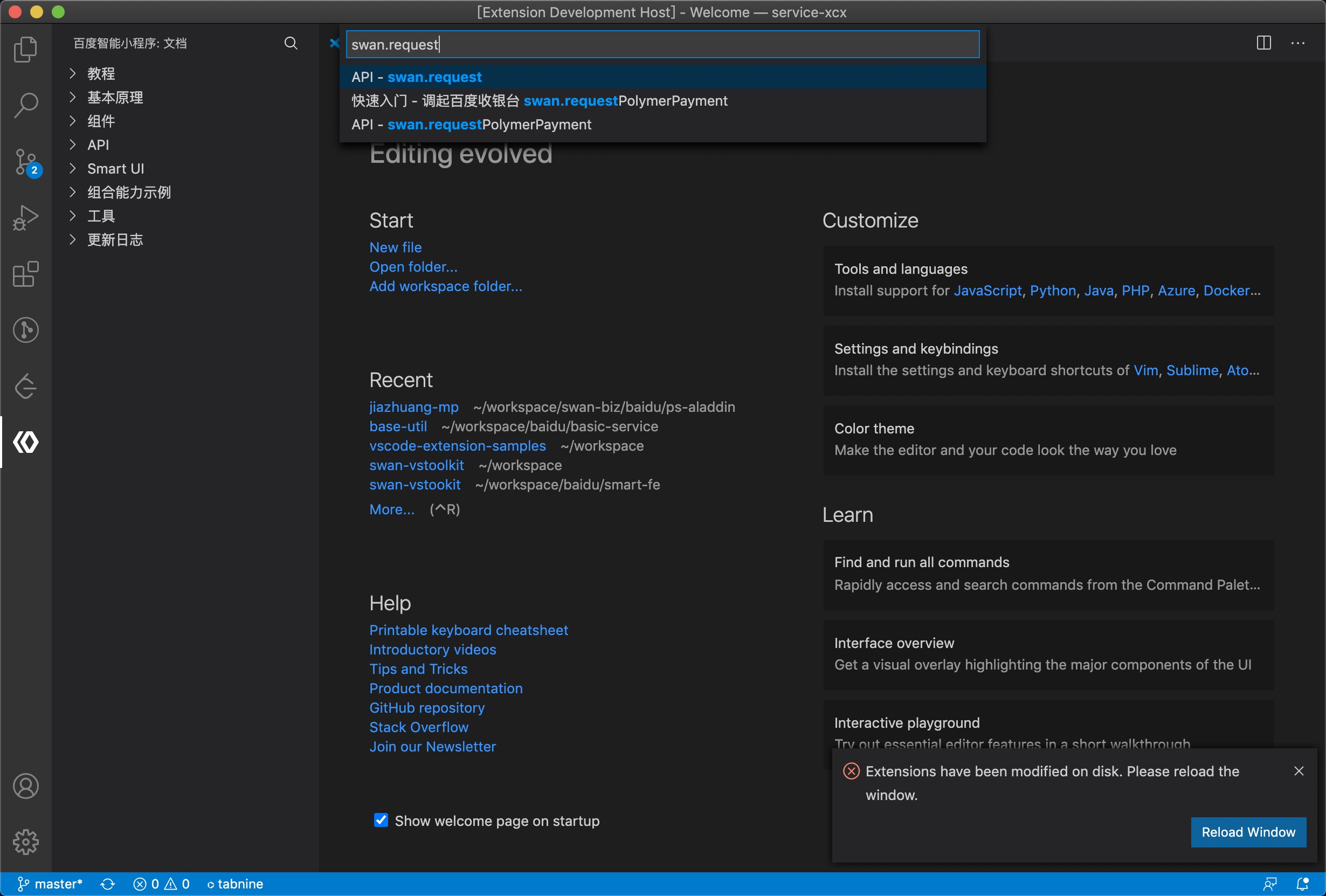The width and height of the screenshot is (1326, 896).
Task: Open the Explorer view in activity bar
Action: pos(26,49)
